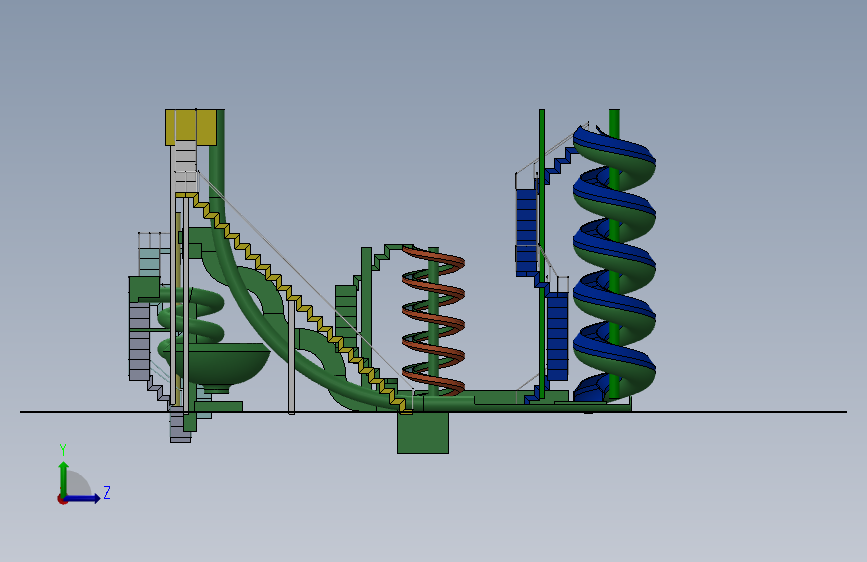Select the yellow diagonal staircase

tap(293, 301)
